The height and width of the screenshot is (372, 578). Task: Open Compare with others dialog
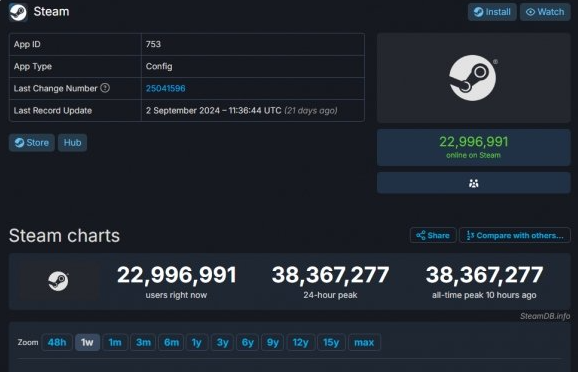click(515, 235)
